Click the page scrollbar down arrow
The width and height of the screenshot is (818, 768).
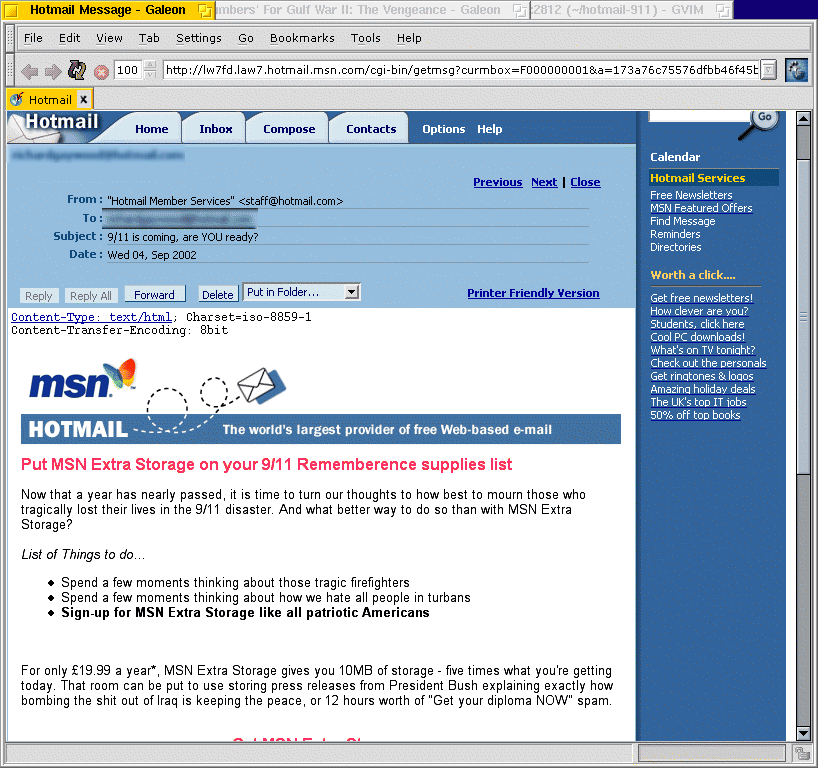pos(803,733)
